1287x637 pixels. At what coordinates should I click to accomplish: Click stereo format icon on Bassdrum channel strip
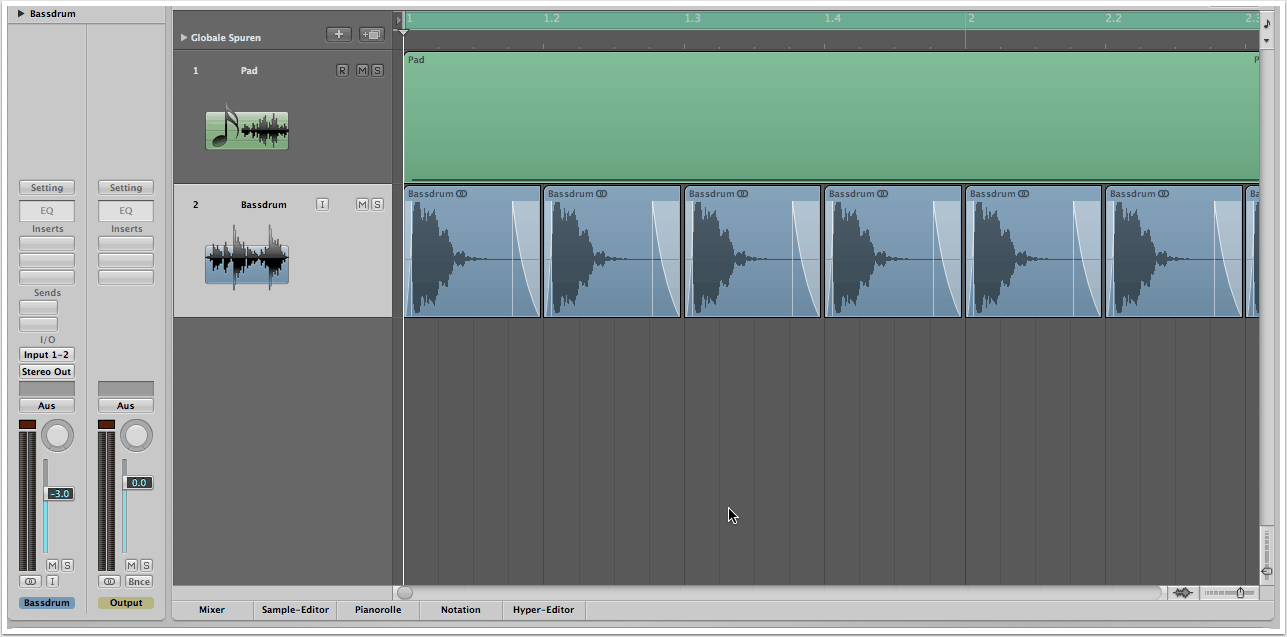click(30, 581)
